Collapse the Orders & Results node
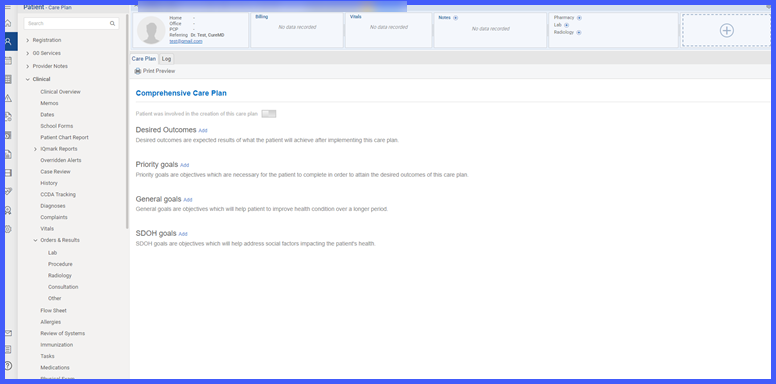 [x=35, y=240]
